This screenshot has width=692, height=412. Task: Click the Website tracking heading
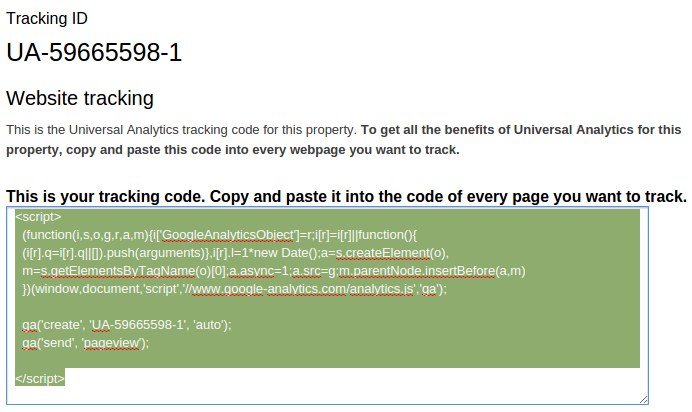pyautogui.click(x=80, y=98)
